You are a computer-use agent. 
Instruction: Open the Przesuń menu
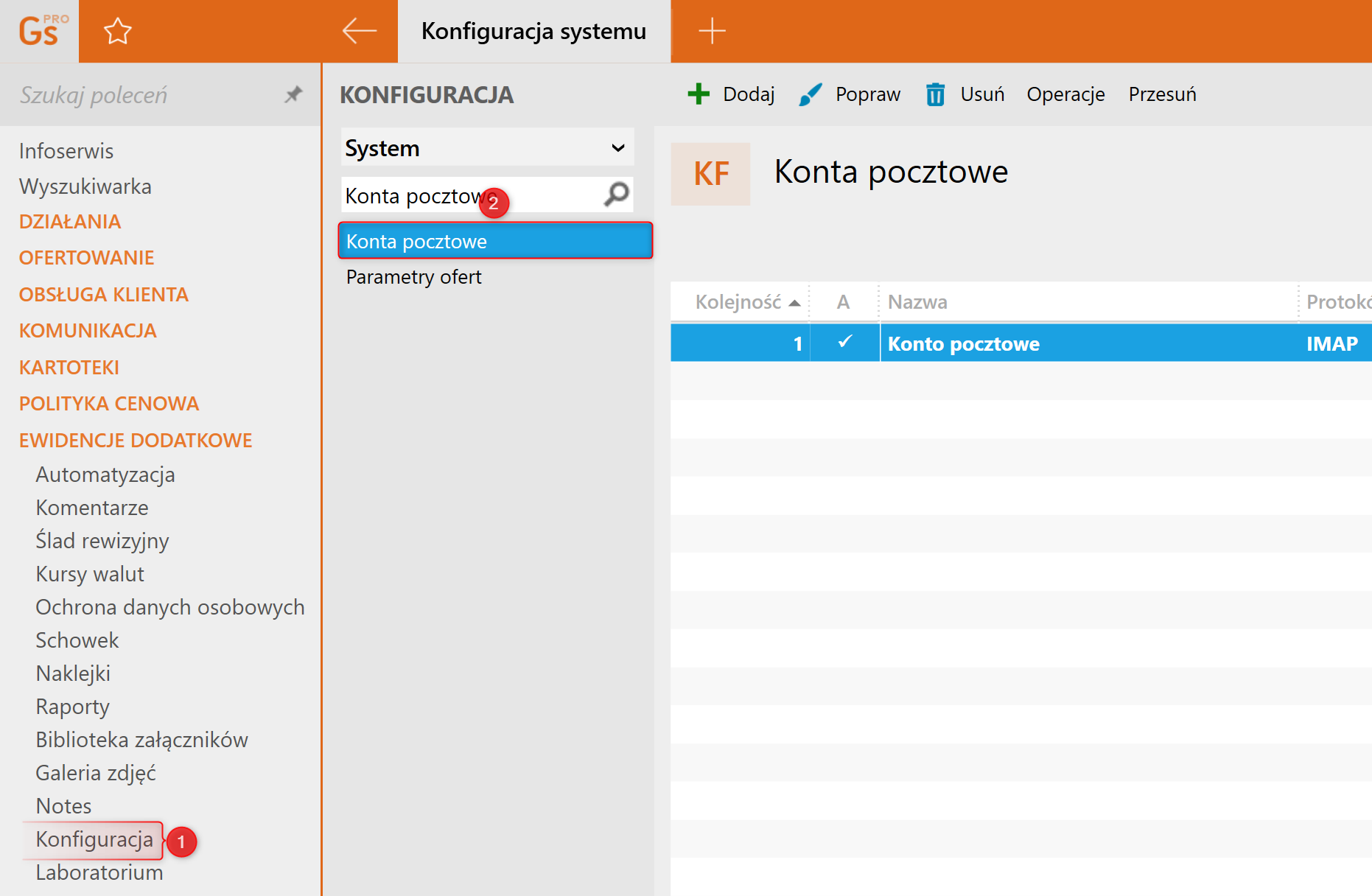pyautogui.click(x=1162, y=94)
